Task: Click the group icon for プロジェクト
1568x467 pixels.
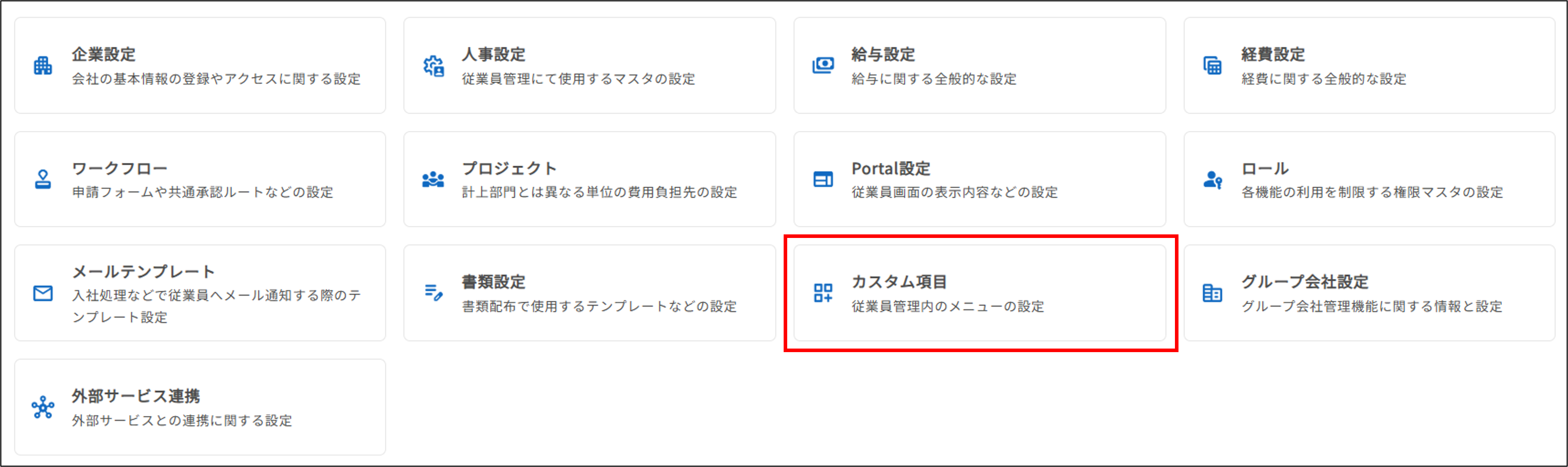Action: pyautogui.click(x=433, y=180)
